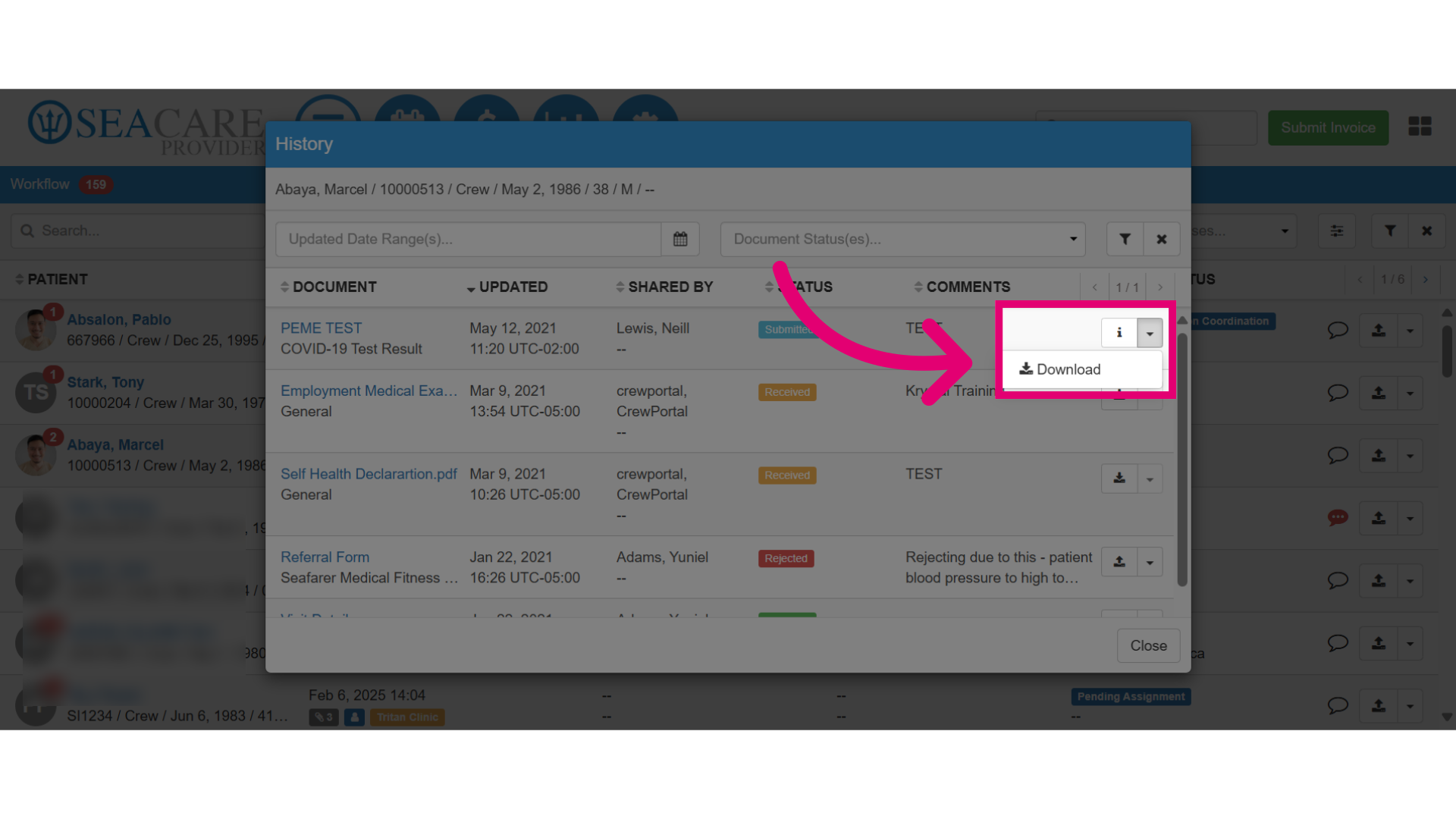This screenshot has height=819, width=1456.
Task: Click info icon for PEME TEST row
Action: pyautogui.click(x=1119, y=333)
